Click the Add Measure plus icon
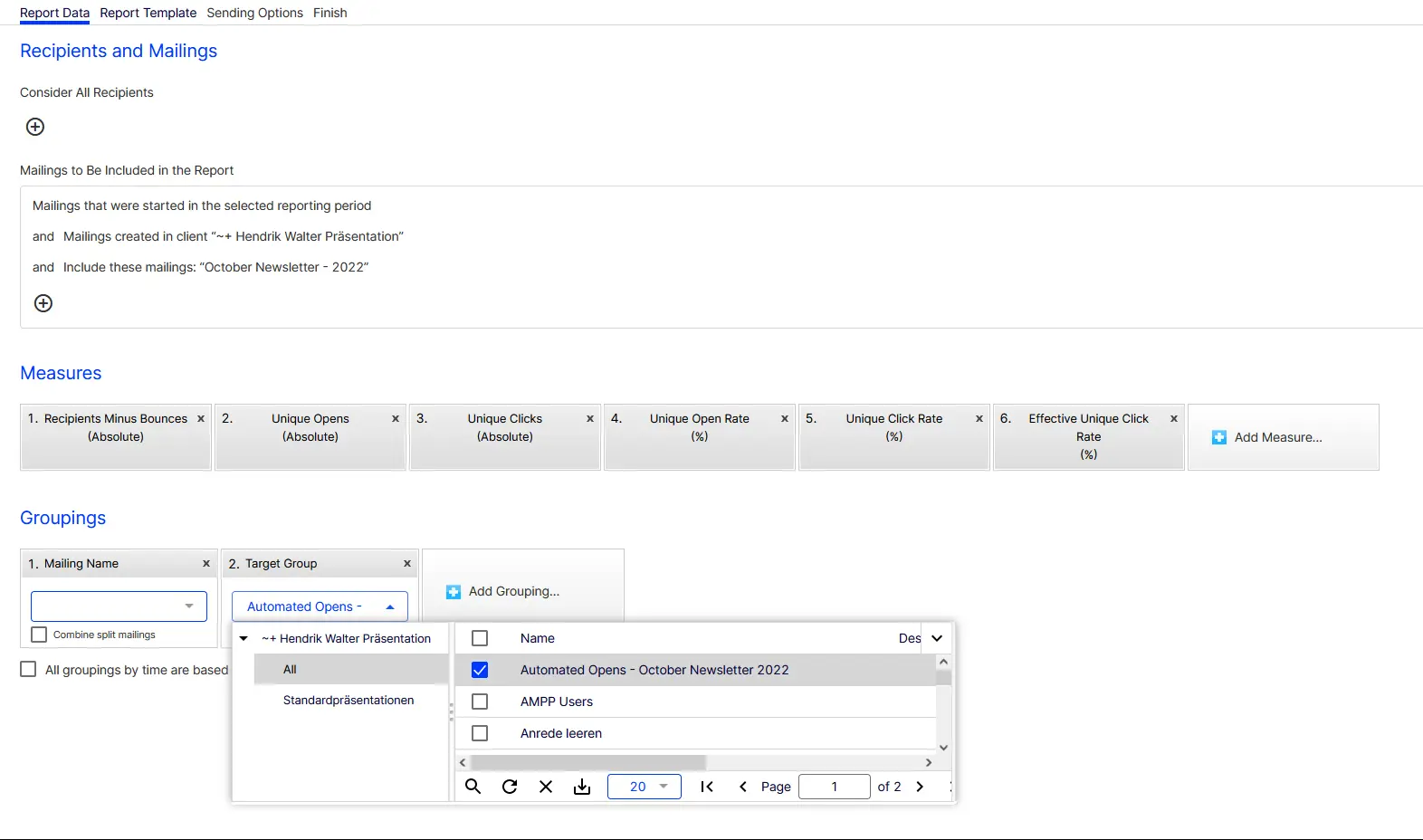This screenshot has width=1423, height=840. (1219, 437)
